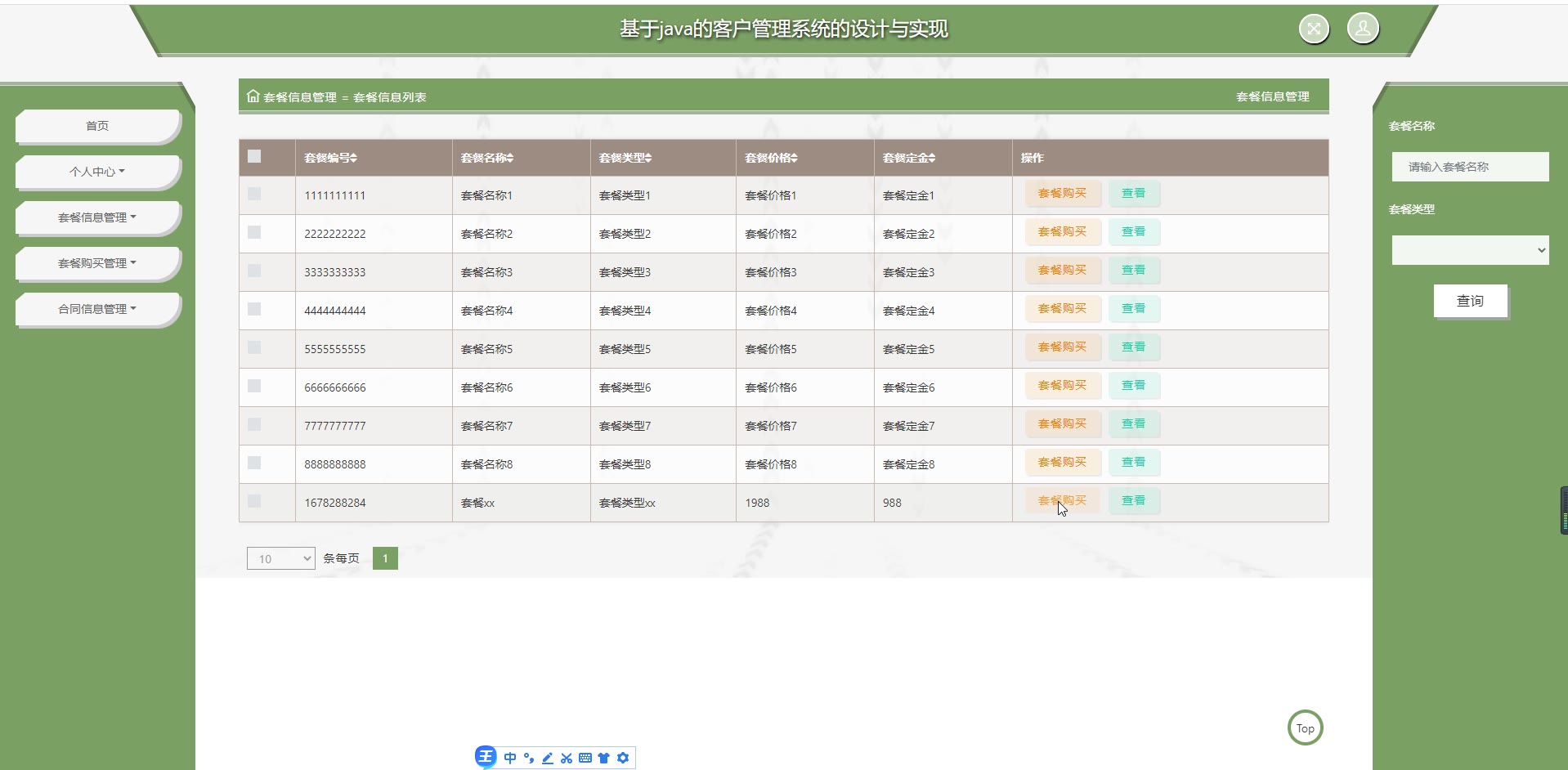Viewport: 1568px width, 770px height.
Task: Click 查看 button for row 1678288284
Action: click(x=1133, y=501)
